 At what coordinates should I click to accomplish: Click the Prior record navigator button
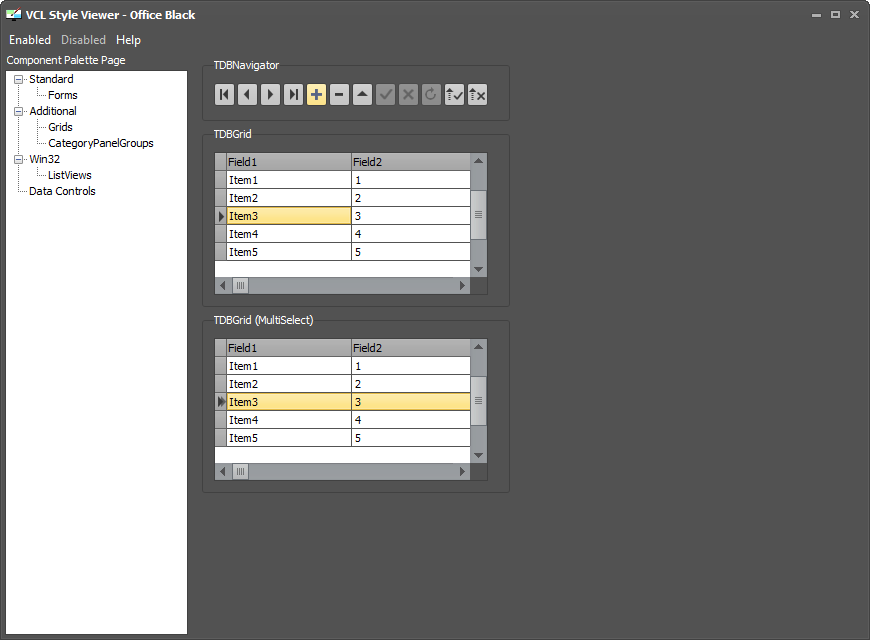coord(247,95)
